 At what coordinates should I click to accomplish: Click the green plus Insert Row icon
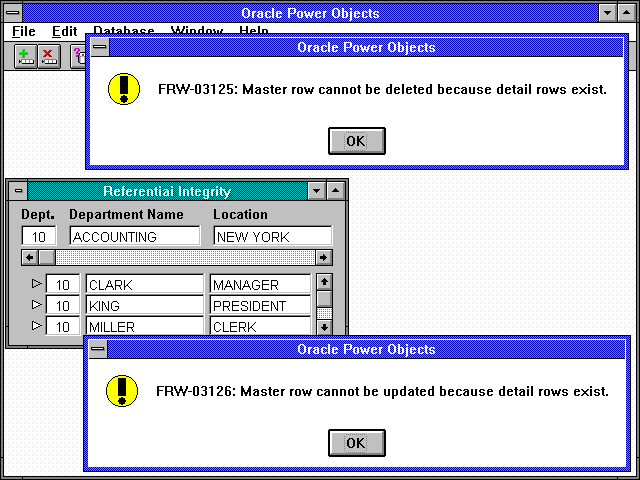click(26, 56)
